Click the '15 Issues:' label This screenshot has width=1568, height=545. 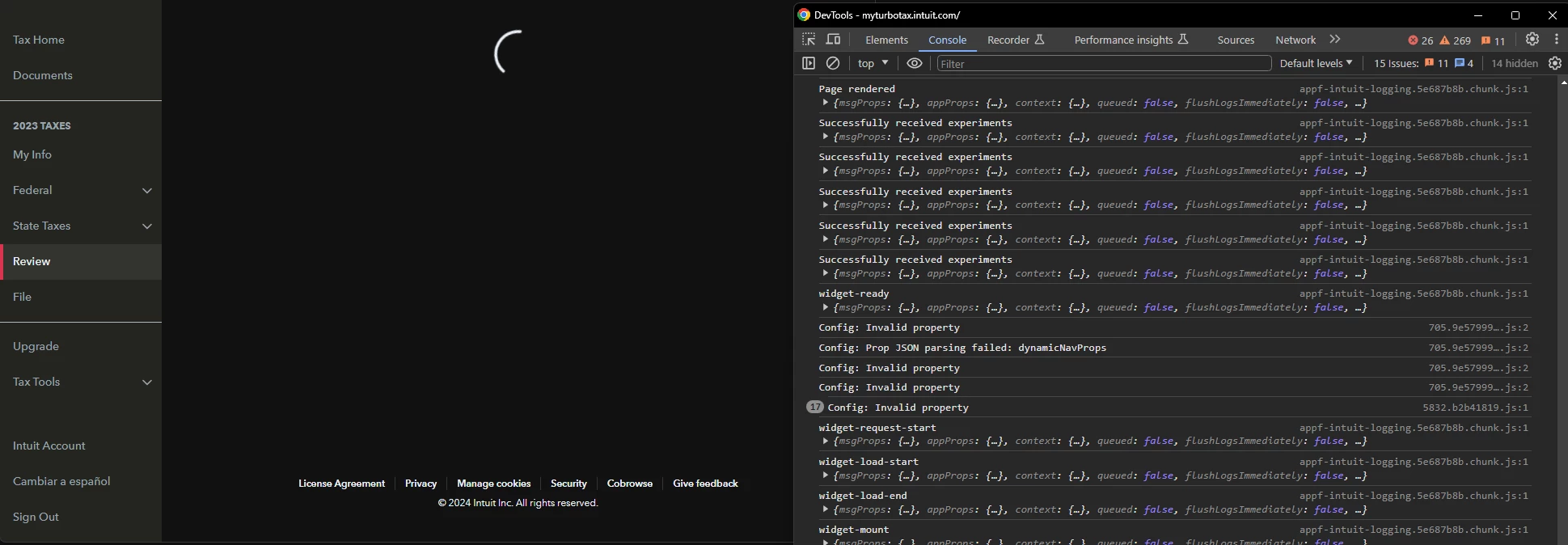[x=1396, y=63]
